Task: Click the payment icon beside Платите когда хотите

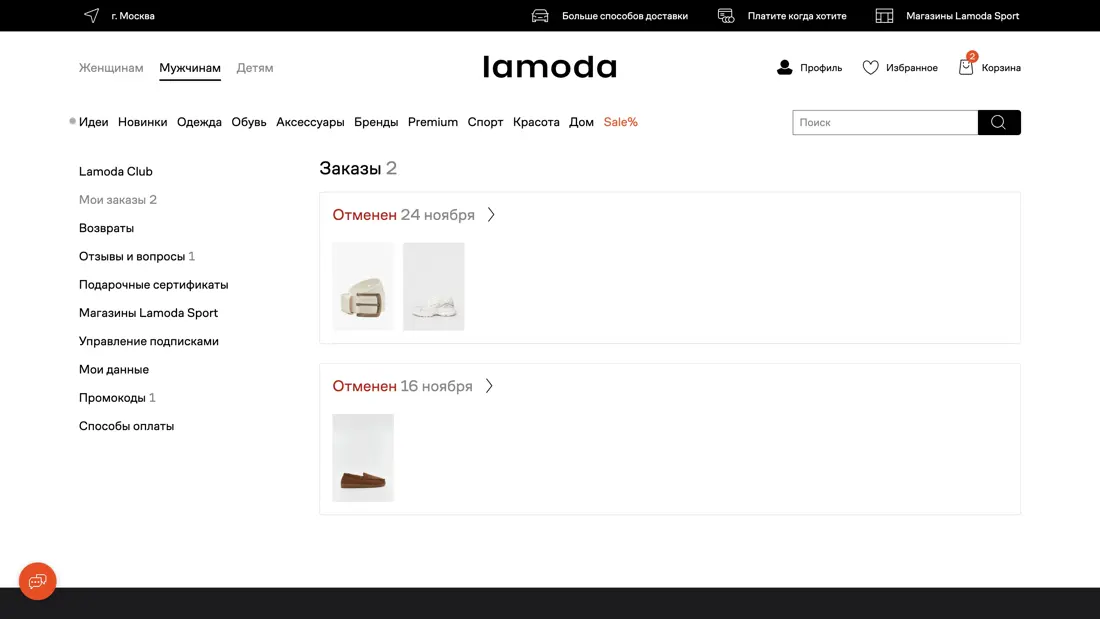Action: point(725,15)
